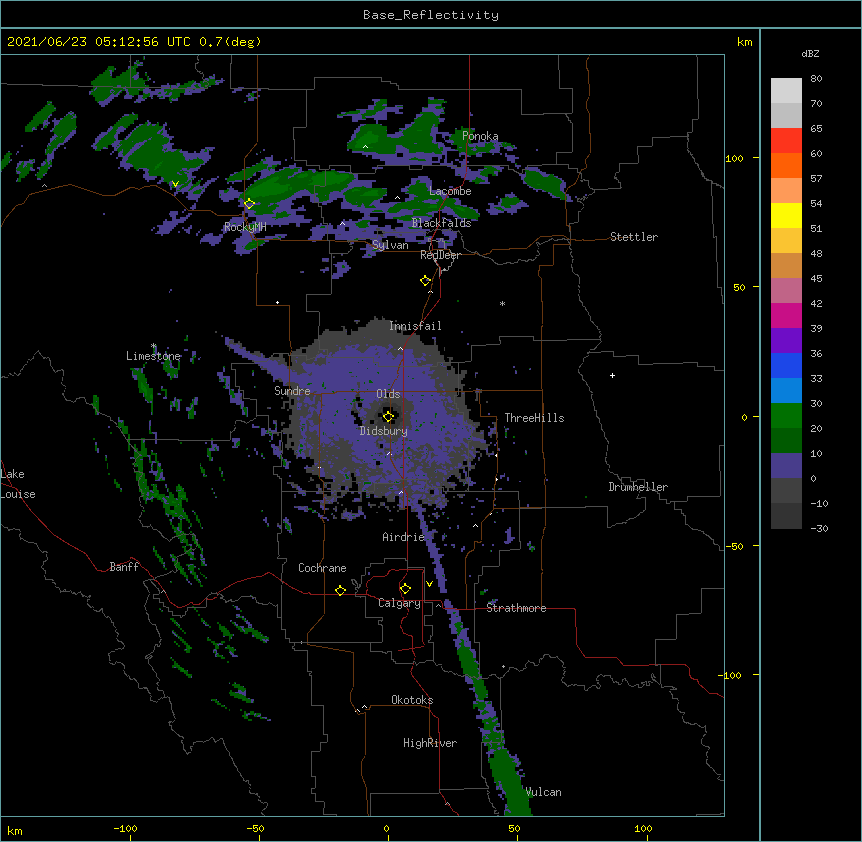This screenshot has height=842, width=862.
Task: Click the 80 dBZ white color swatch
Action: pos(786,91)
